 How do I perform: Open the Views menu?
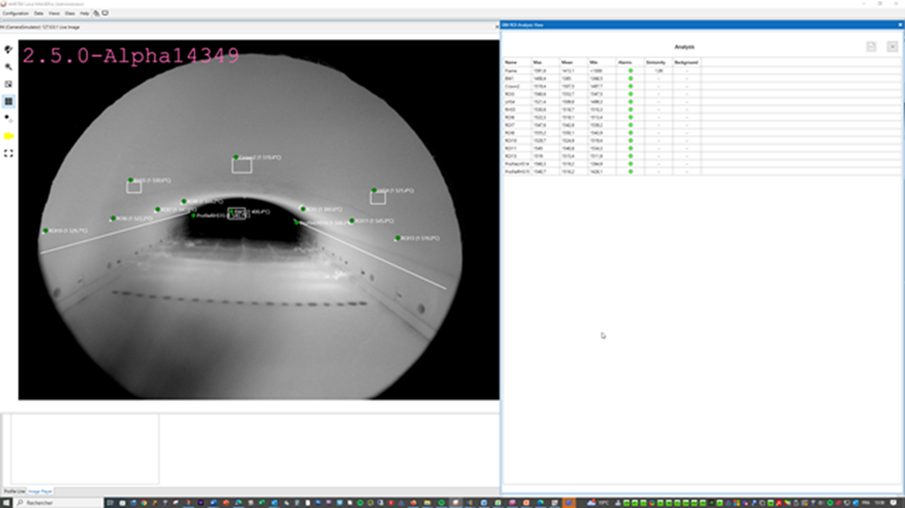coord(54,13)
